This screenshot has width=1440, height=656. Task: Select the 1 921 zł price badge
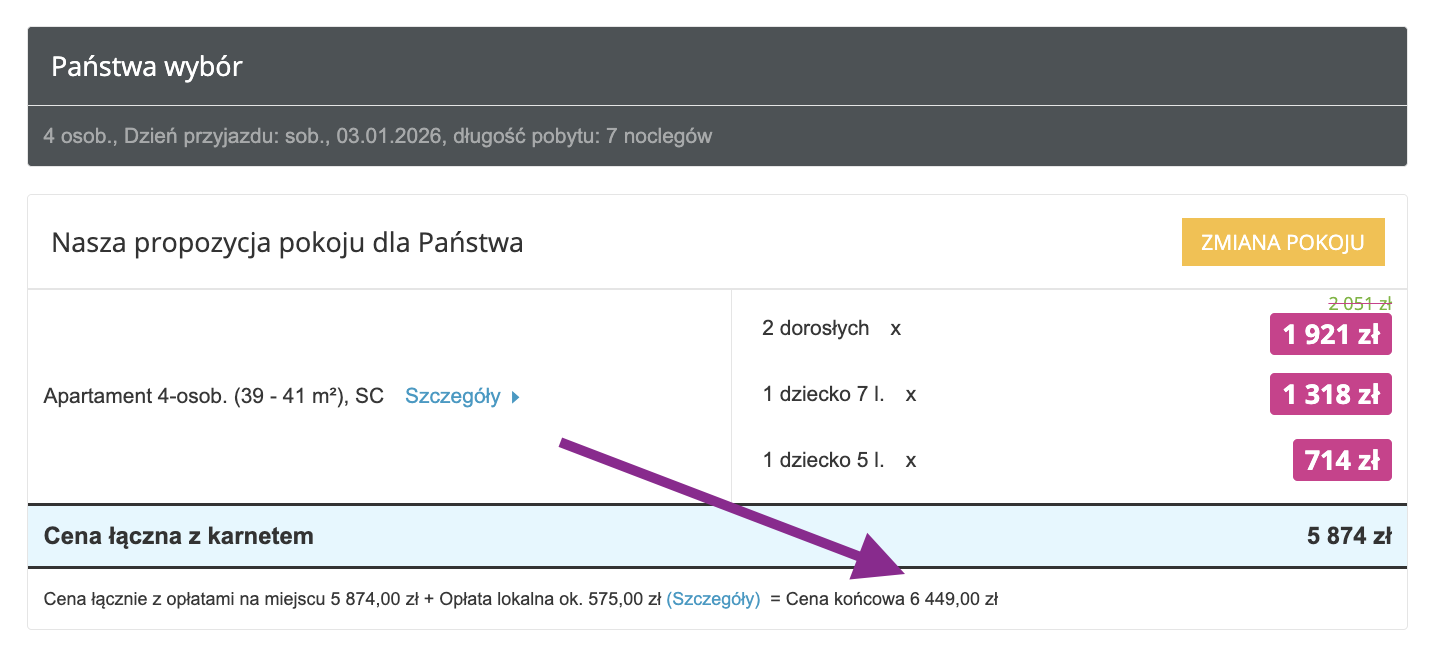tap(1330, 335)
